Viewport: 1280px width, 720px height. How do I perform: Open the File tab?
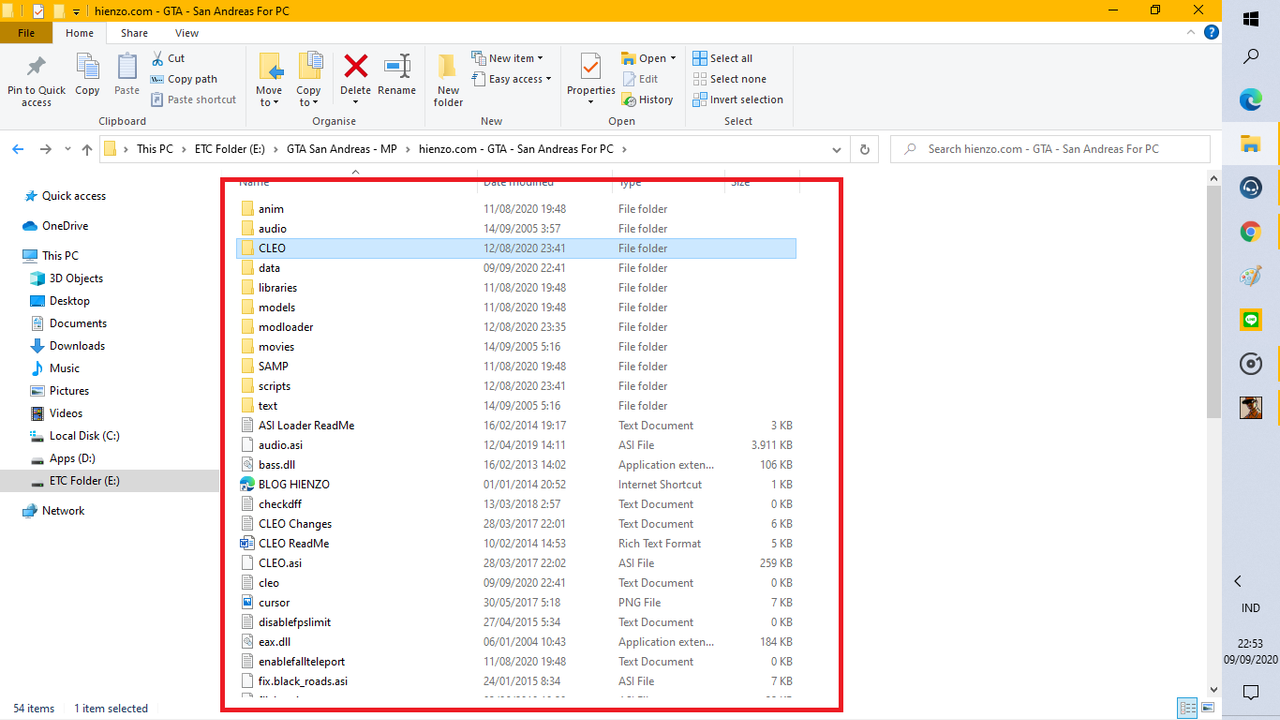click(27, 33)
